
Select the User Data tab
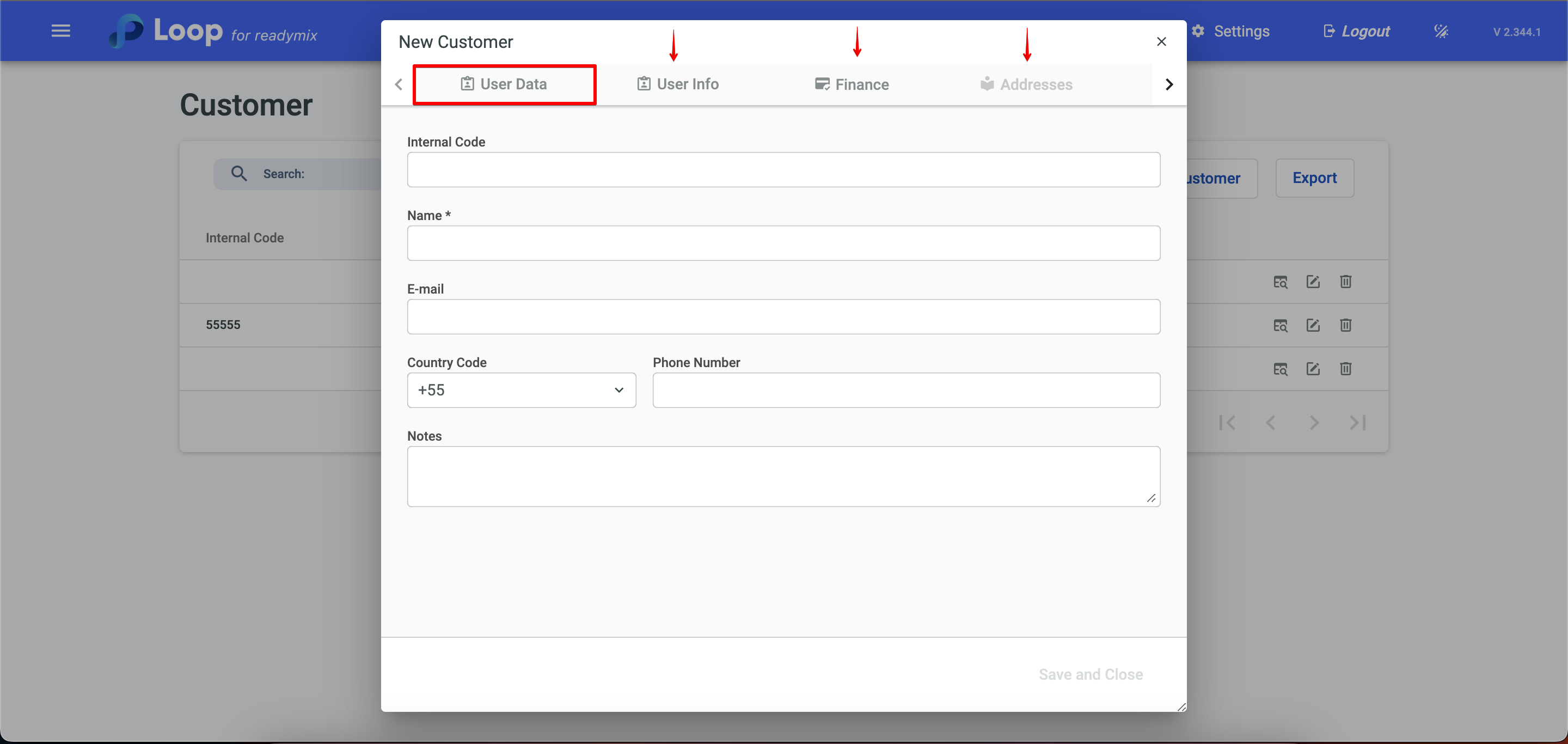504,84
